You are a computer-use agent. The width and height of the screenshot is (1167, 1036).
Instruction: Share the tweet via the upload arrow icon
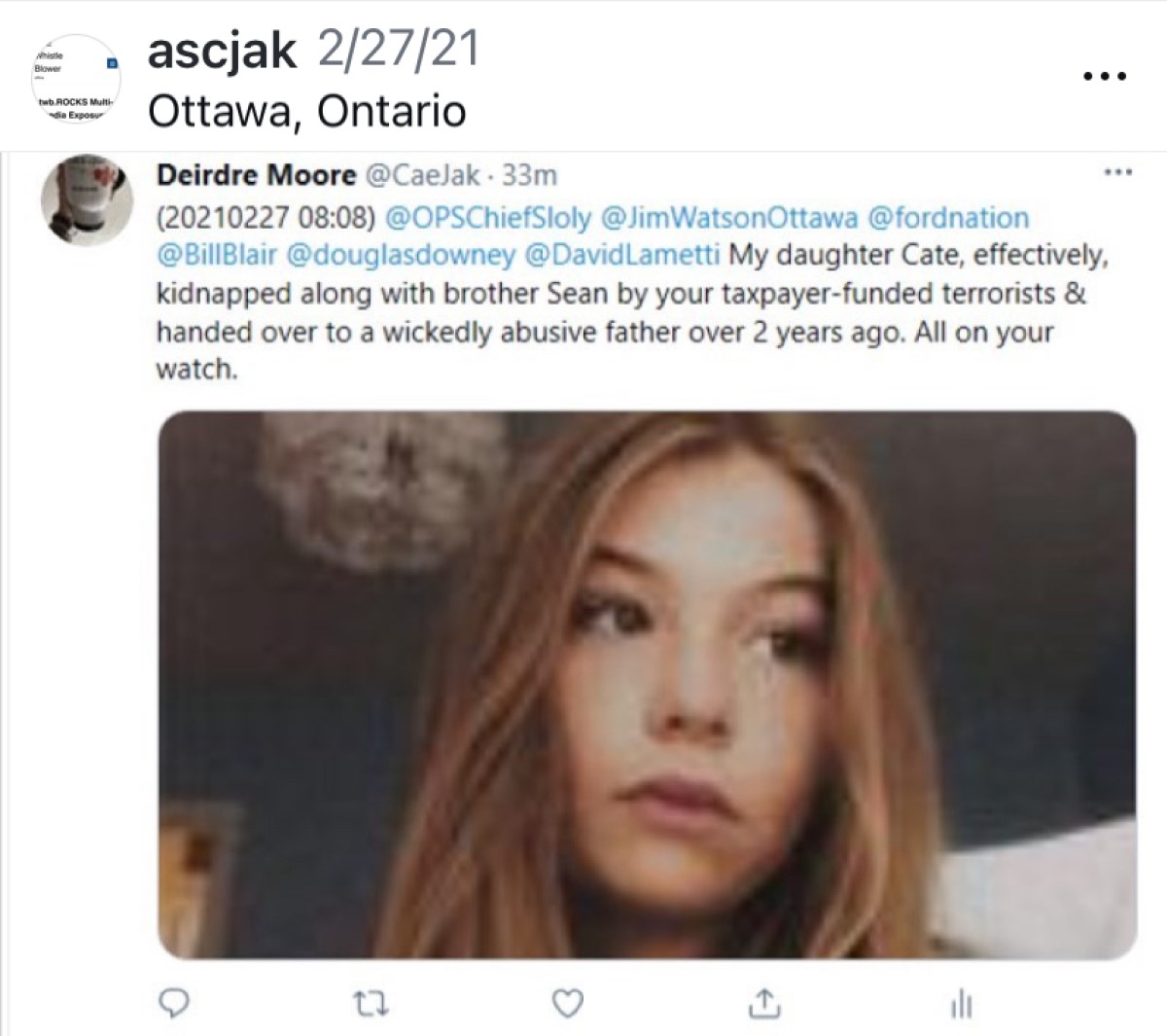tap(764, 1002)
